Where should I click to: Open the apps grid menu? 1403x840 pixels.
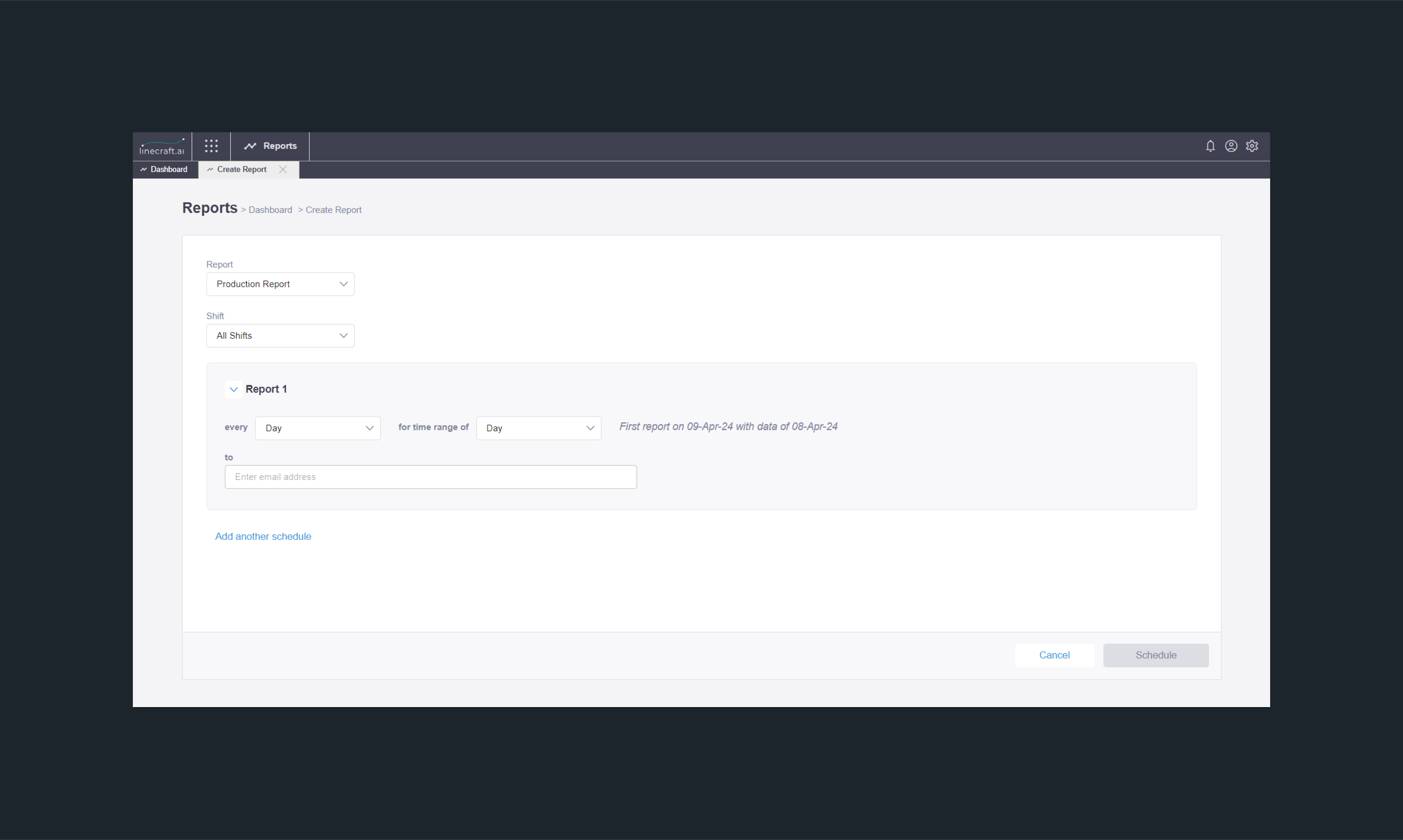coord(211,146)
